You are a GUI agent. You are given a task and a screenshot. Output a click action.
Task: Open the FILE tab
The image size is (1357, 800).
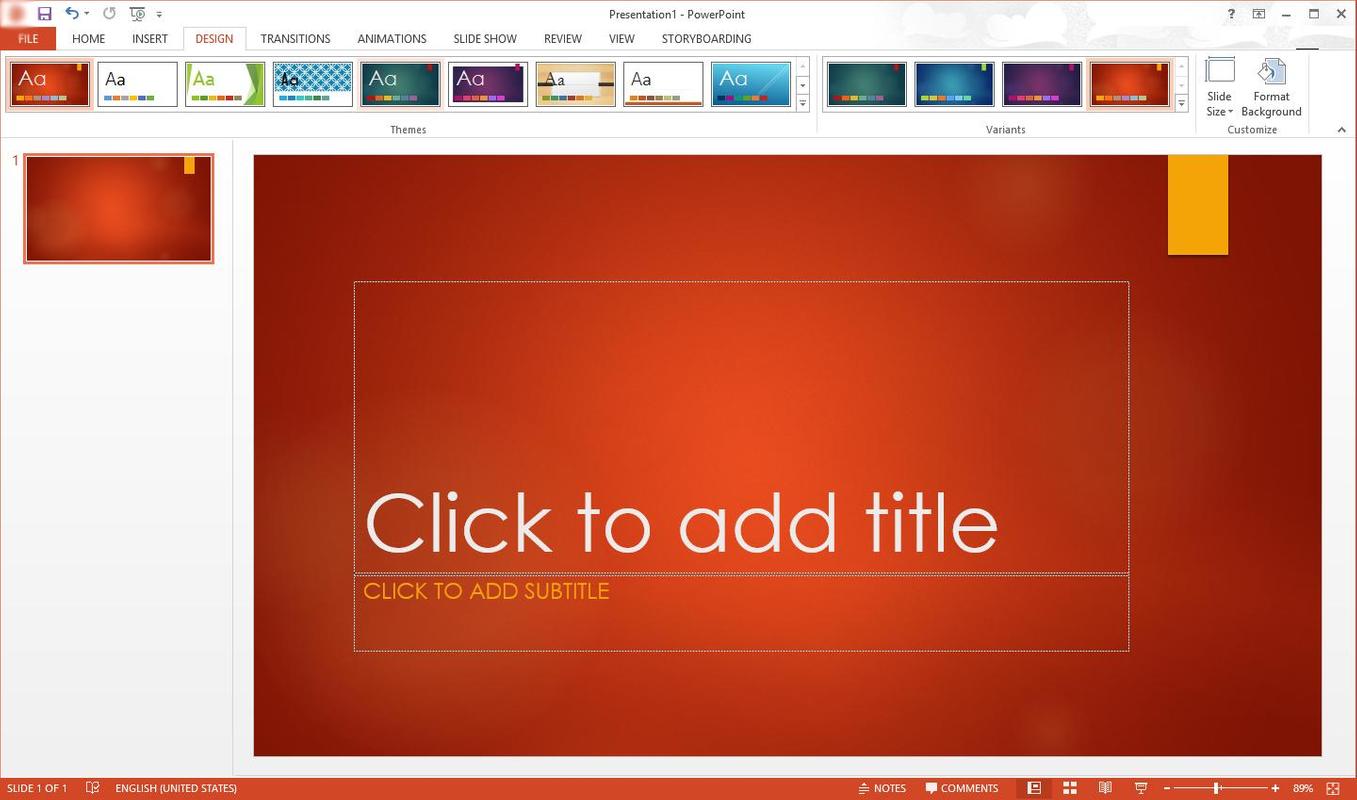point(28,39)
